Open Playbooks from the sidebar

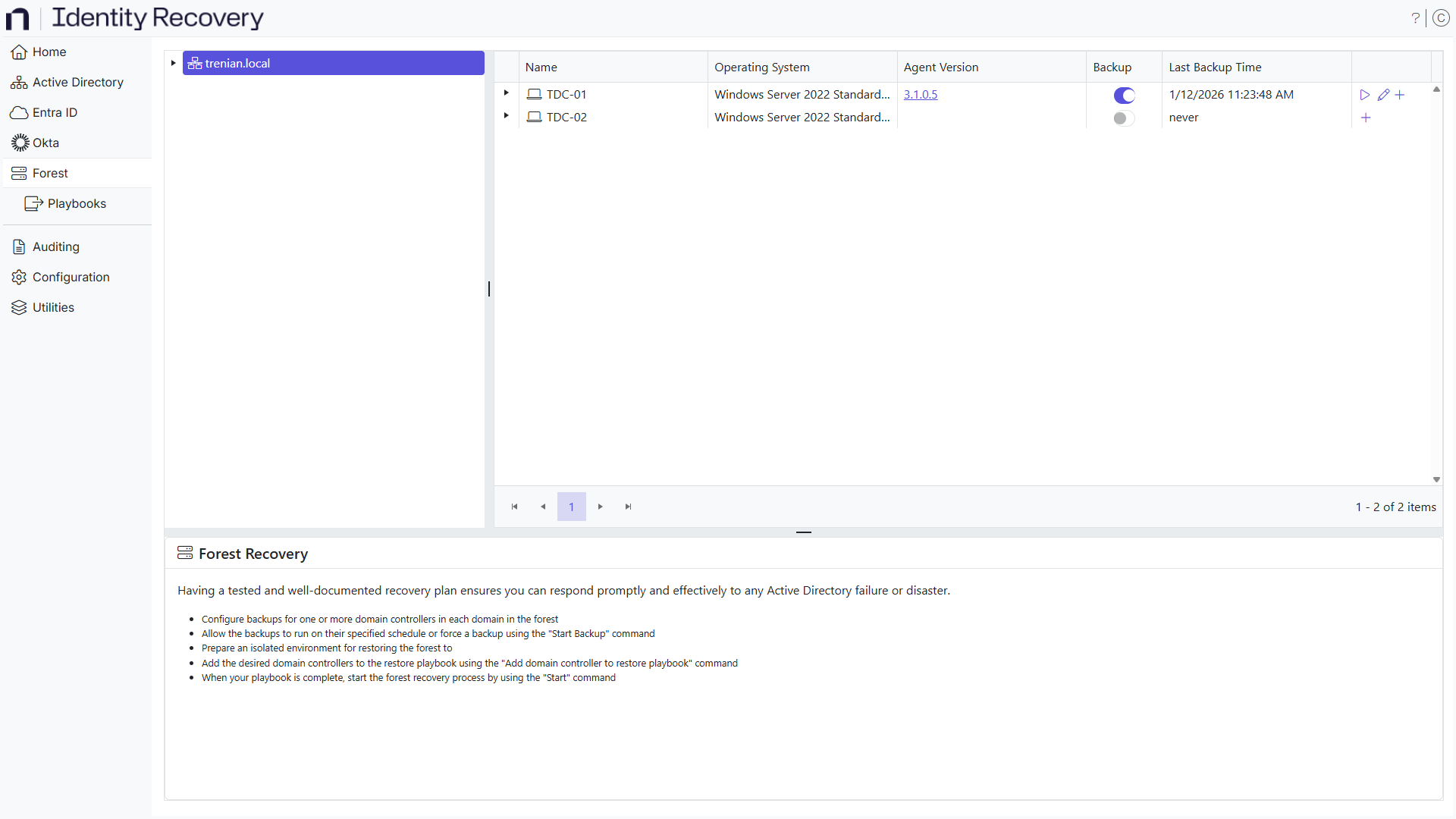(x=77, y=203)
